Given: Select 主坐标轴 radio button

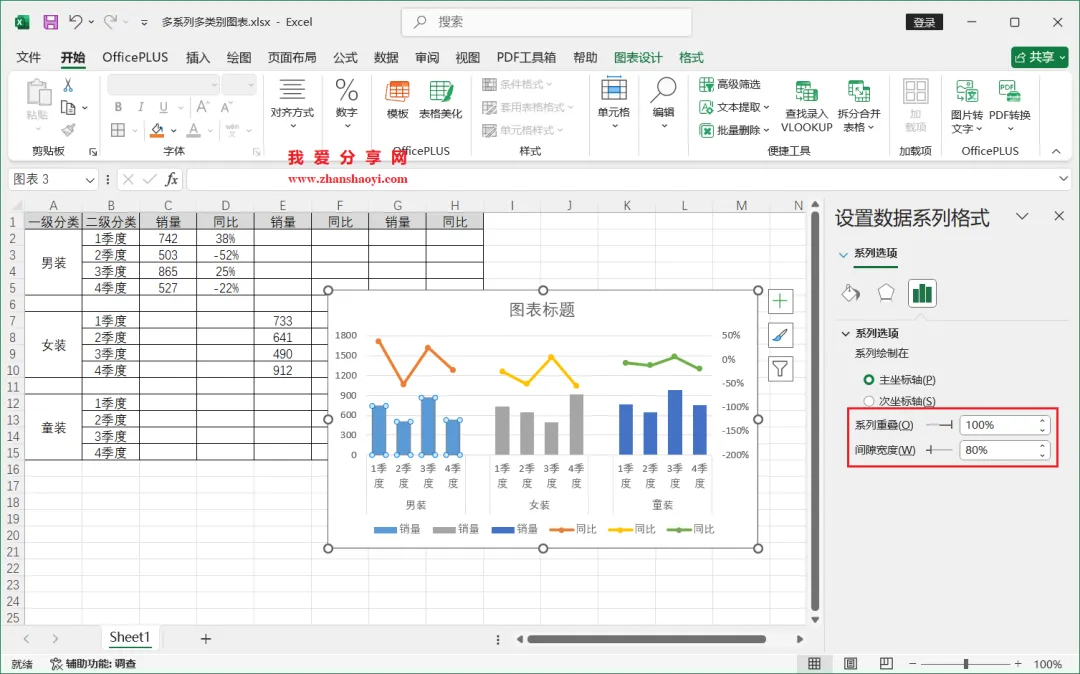Looking at the screenshot, I should click(869, 379).
